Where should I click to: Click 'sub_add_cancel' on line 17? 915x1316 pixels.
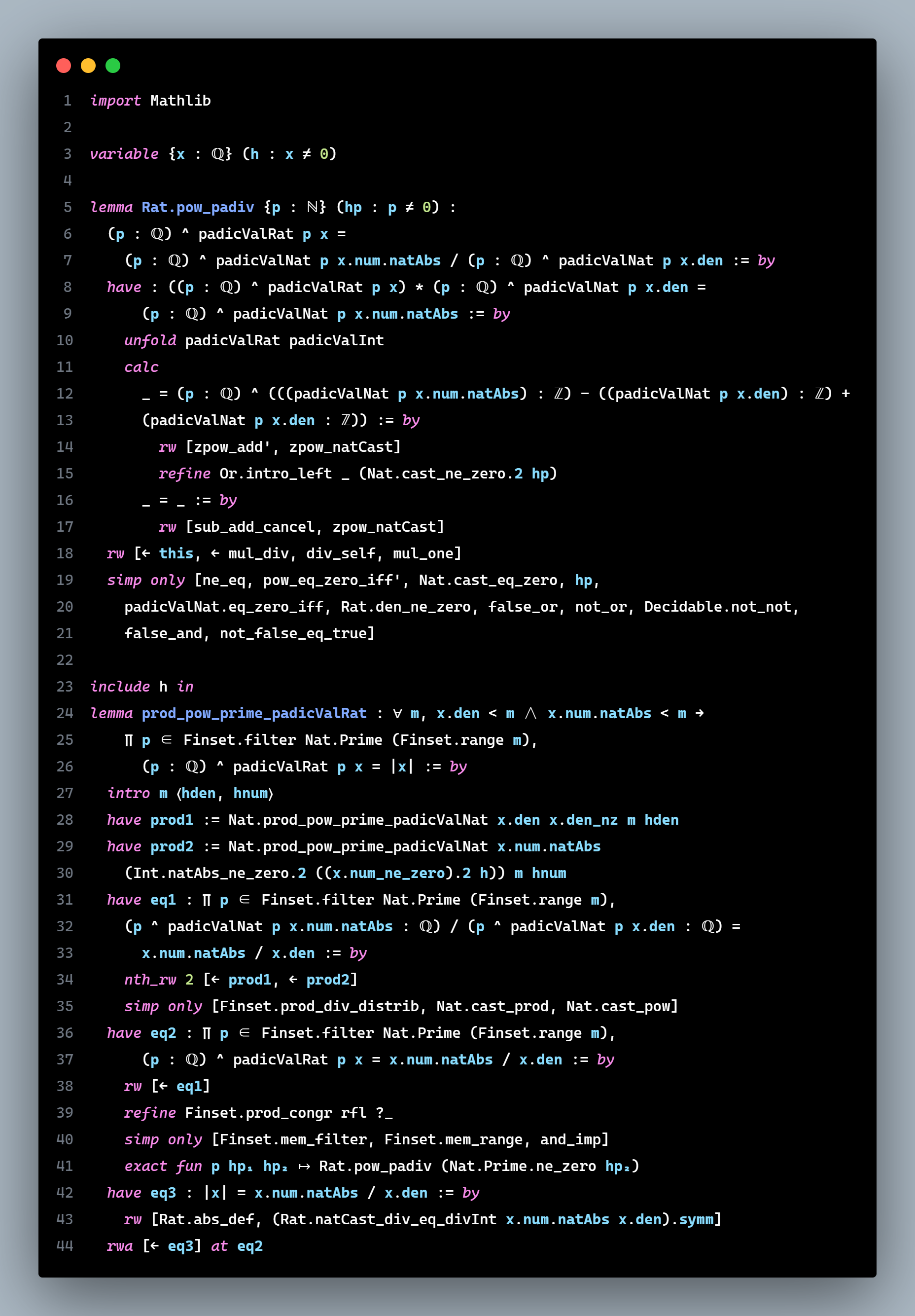click(x=254, y=527)
